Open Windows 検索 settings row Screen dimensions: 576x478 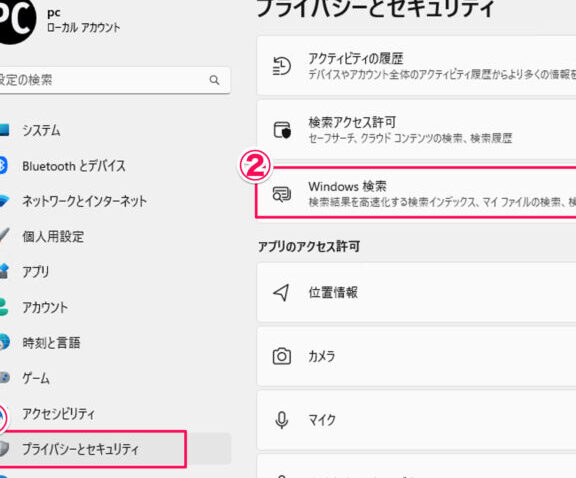[x=417, y=193]
